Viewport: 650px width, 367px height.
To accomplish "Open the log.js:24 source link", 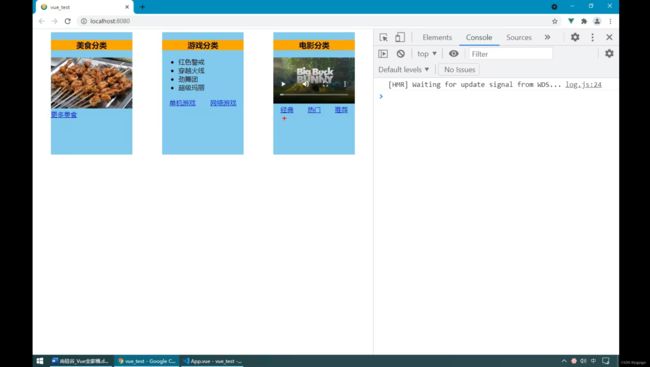I will point(583,85).
